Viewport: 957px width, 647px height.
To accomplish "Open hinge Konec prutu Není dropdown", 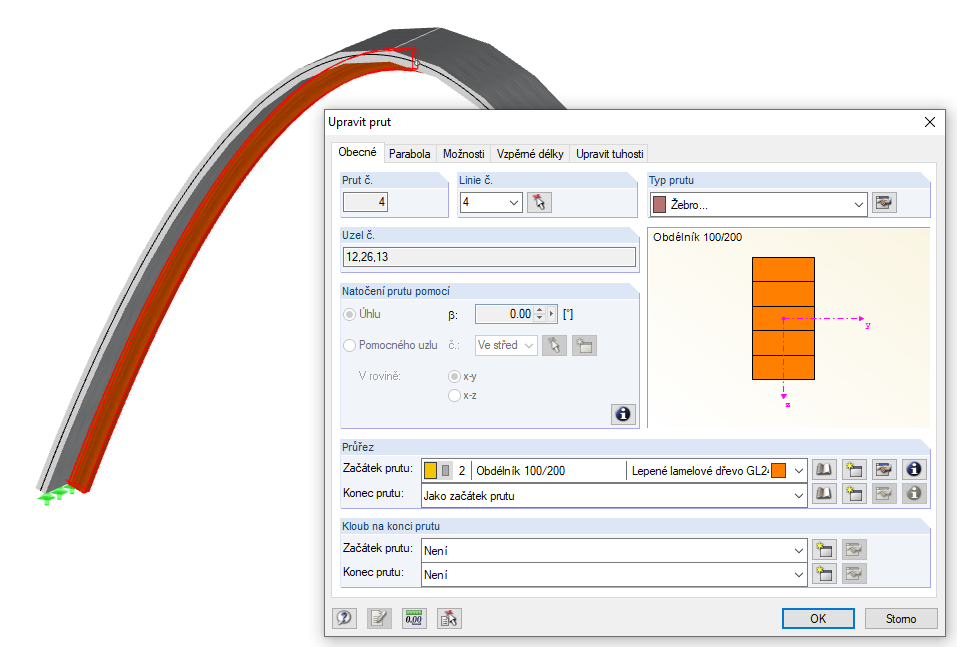I will (x=798, y=574).
